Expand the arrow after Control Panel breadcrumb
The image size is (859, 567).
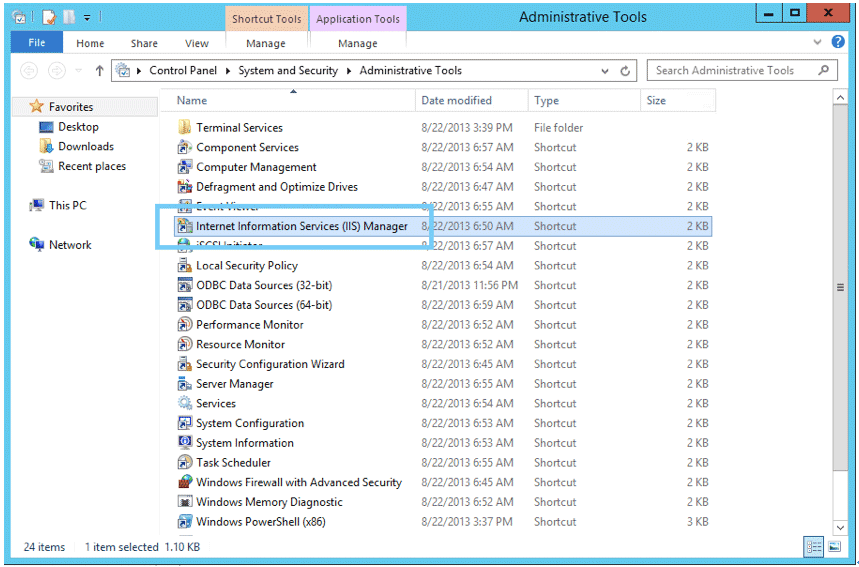click(x=227, y=71)
